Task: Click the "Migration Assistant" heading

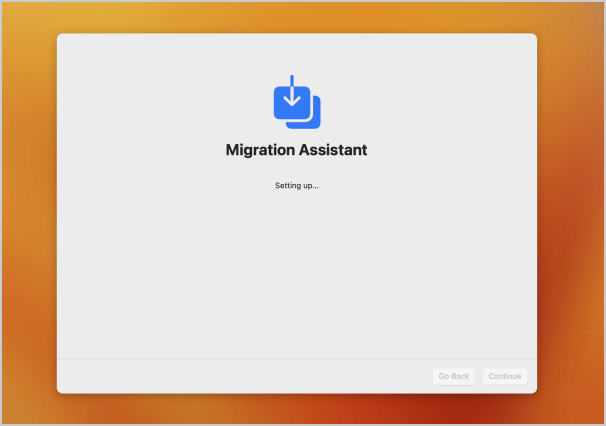Action: click(296, 150)
